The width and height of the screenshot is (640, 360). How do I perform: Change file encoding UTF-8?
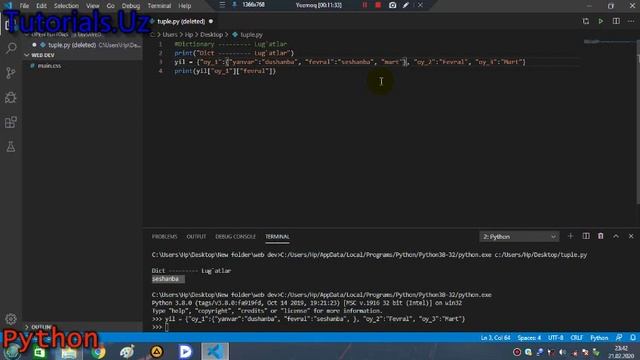pyautogui.click(x=556, y=338)
